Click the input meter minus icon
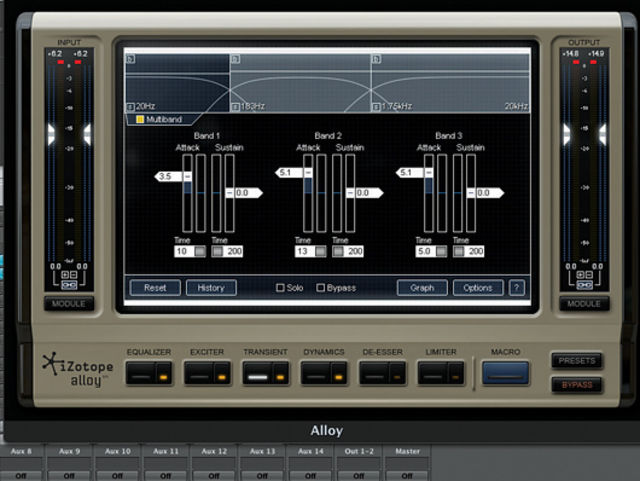This screenshot has width=640, height=481. tap(73, 275)
